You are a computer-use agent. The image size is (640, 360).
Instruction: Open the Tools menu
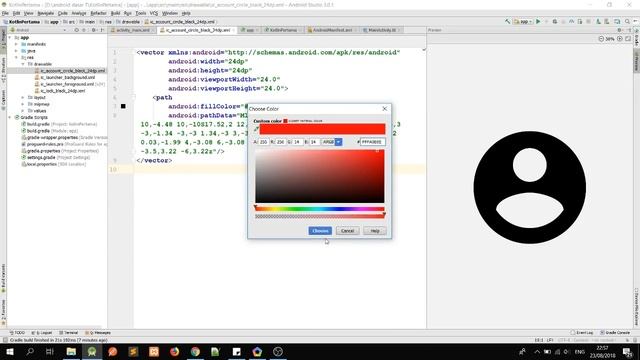[141, 13]
